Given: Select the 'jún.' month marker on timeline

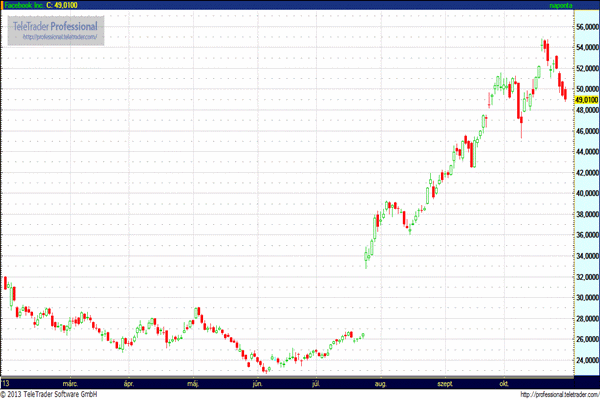Looking at the screenshot, I should coord(258,384).
